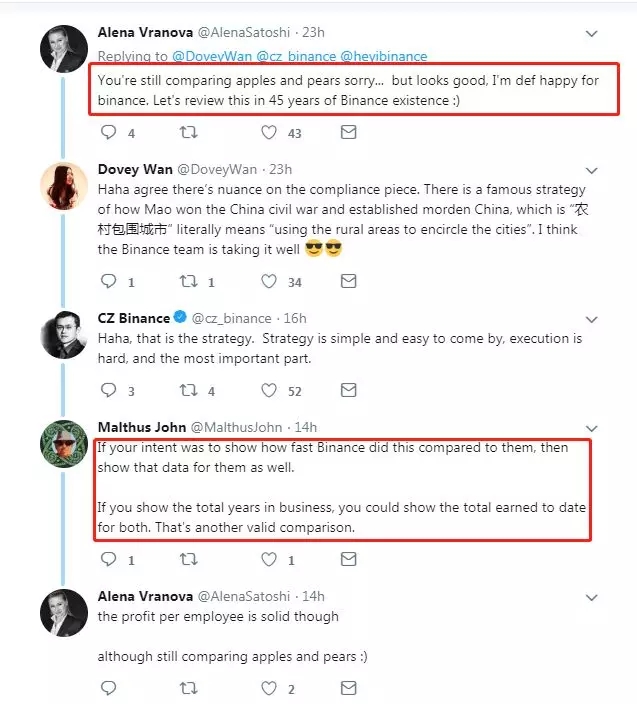Open Malthus John's avatar

coord(63,444)
